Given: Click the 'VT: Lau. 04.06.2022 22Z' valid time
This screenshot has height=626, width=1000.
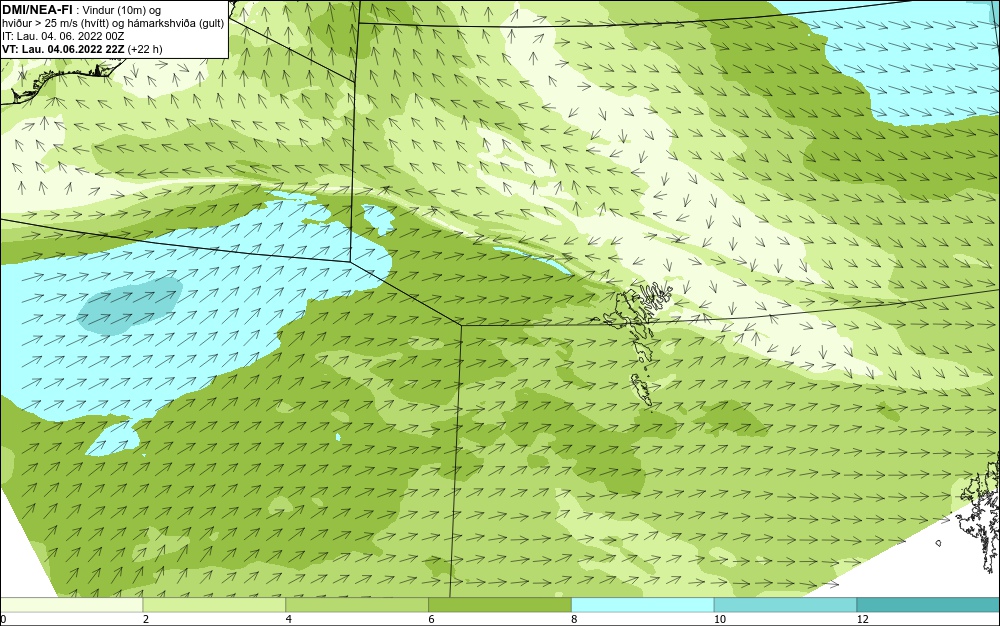Looking at the screenshot, I should (x=64, y=49).
